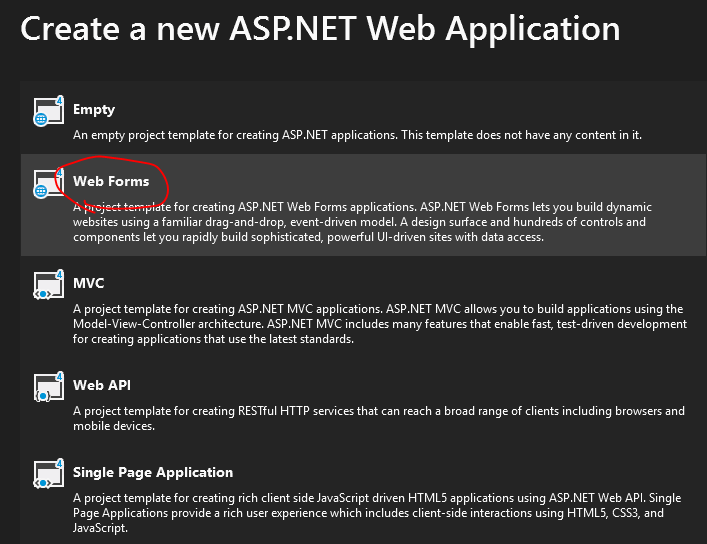The width and height of the screenshot is (707, 544).
Task: Pick the Single Page Application title
Action: [x=153, y=473]
